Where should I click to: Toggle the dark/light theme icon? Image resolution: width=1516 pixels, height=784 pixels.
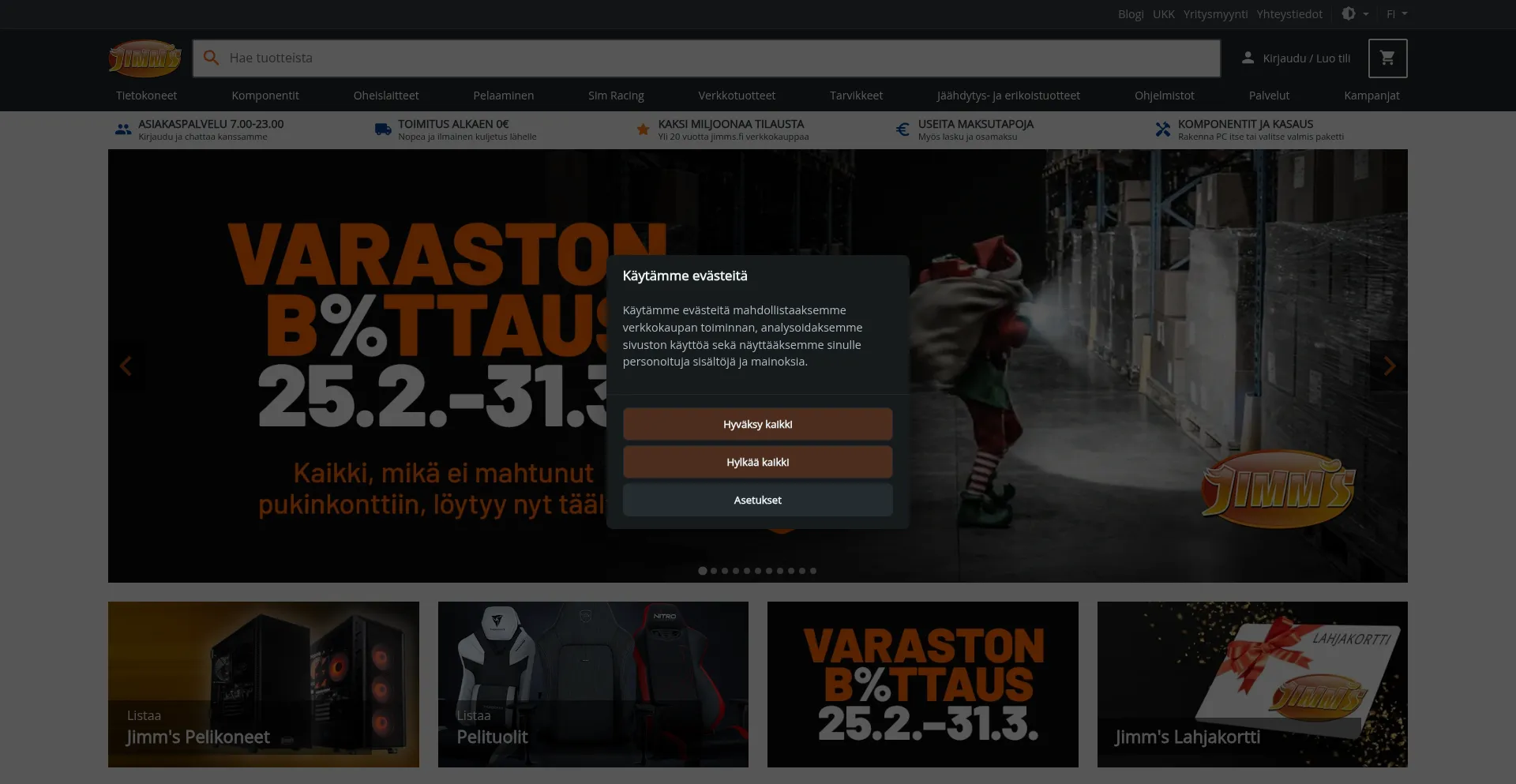(1349, 13)
